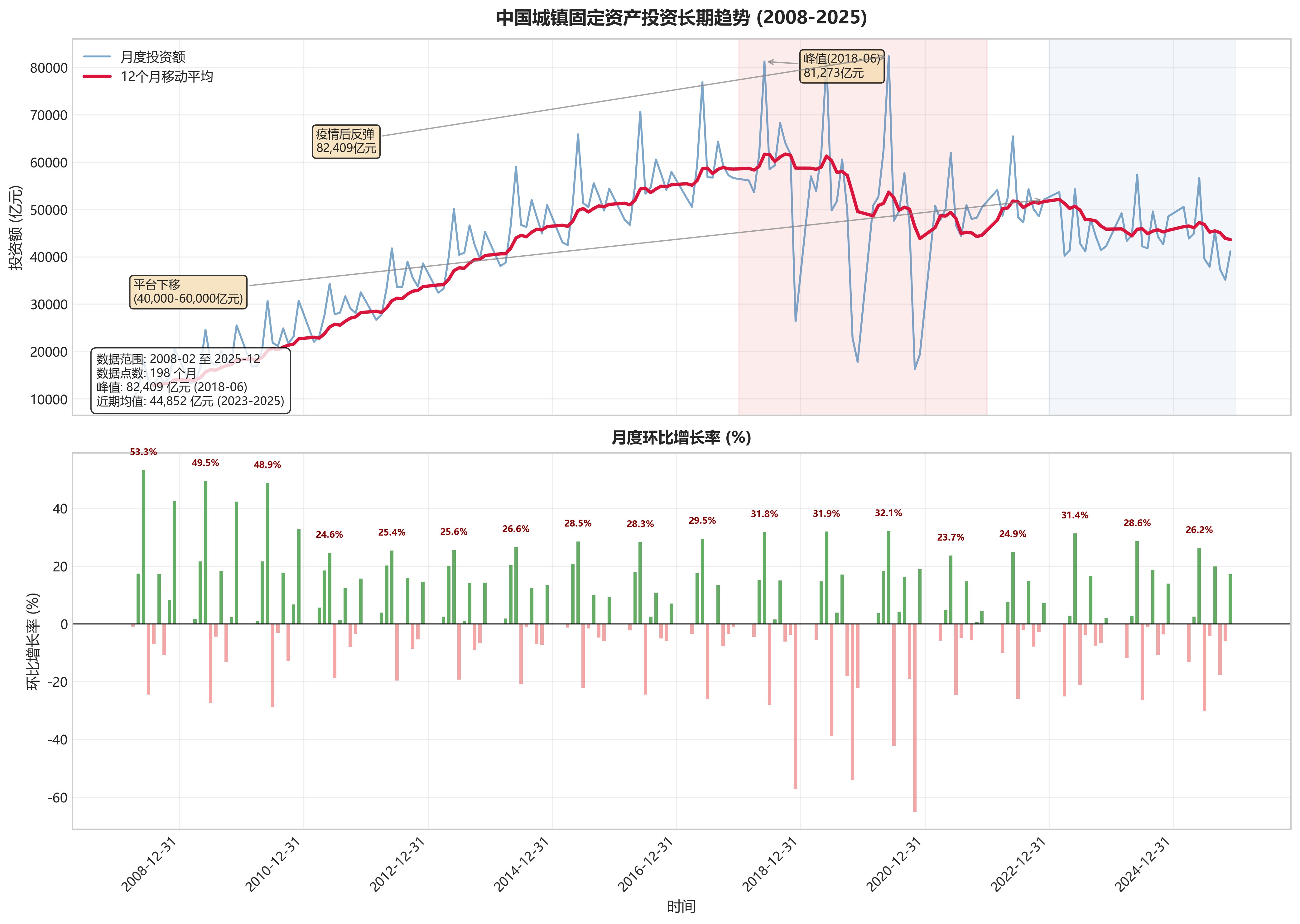Click the 48.9% bar label
The height and width of the screenshot is (924, 1300).
coord(267,465)
